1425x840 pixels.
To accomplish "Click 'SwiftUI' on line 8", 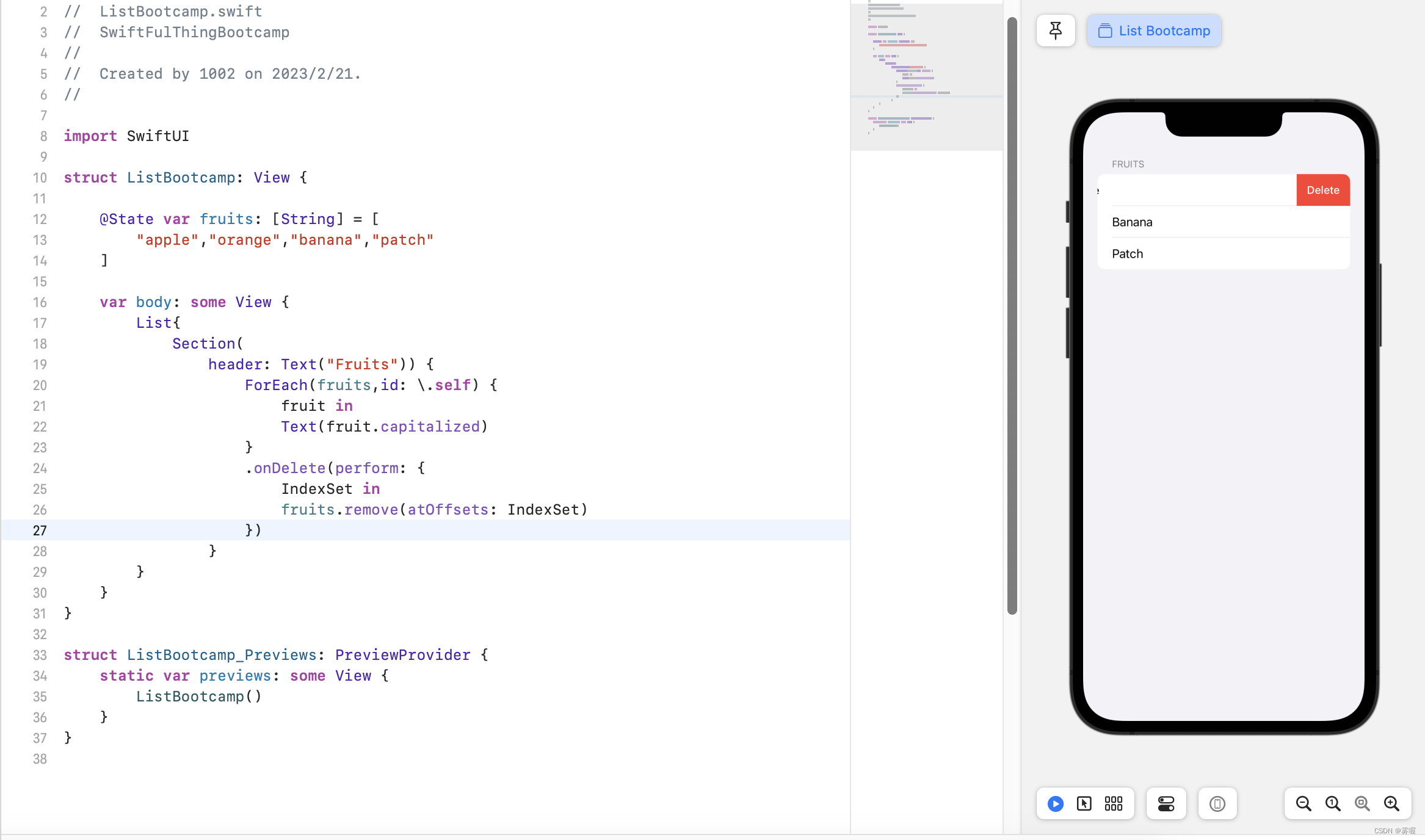I will click(158, 136).
